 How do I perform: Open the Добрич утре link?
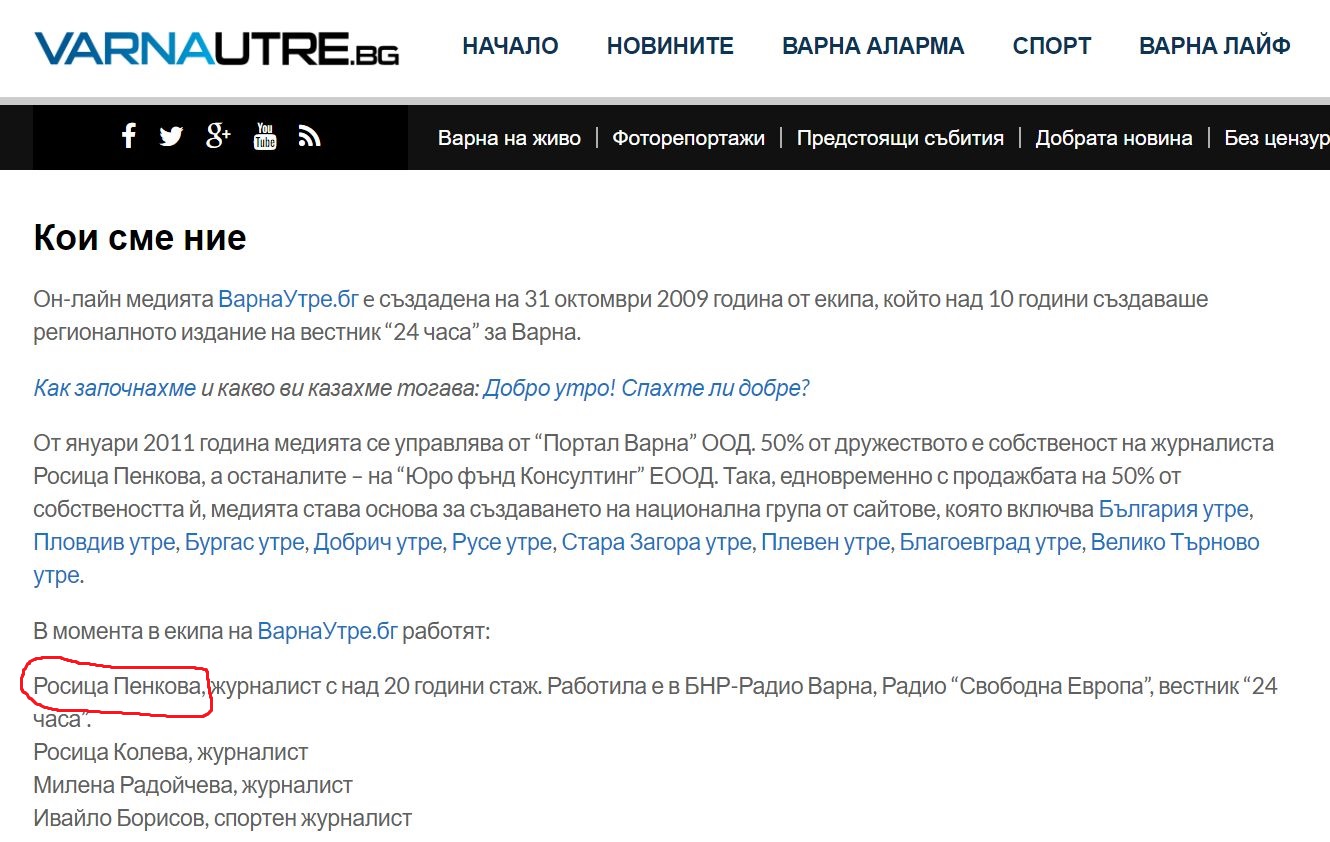tap(378, 542)
